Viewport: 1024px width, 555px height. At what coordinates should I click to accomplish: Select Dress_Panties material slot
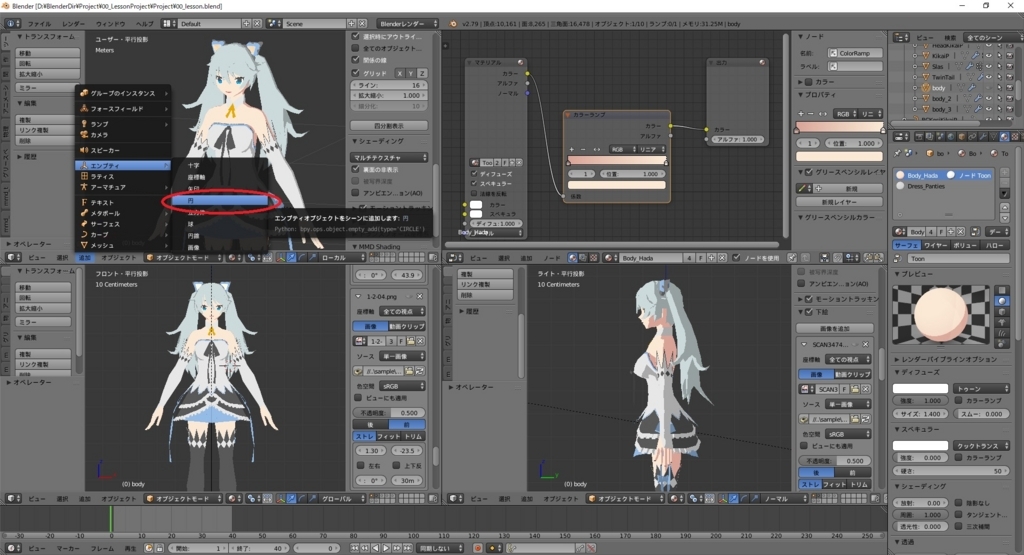(944, 186)
